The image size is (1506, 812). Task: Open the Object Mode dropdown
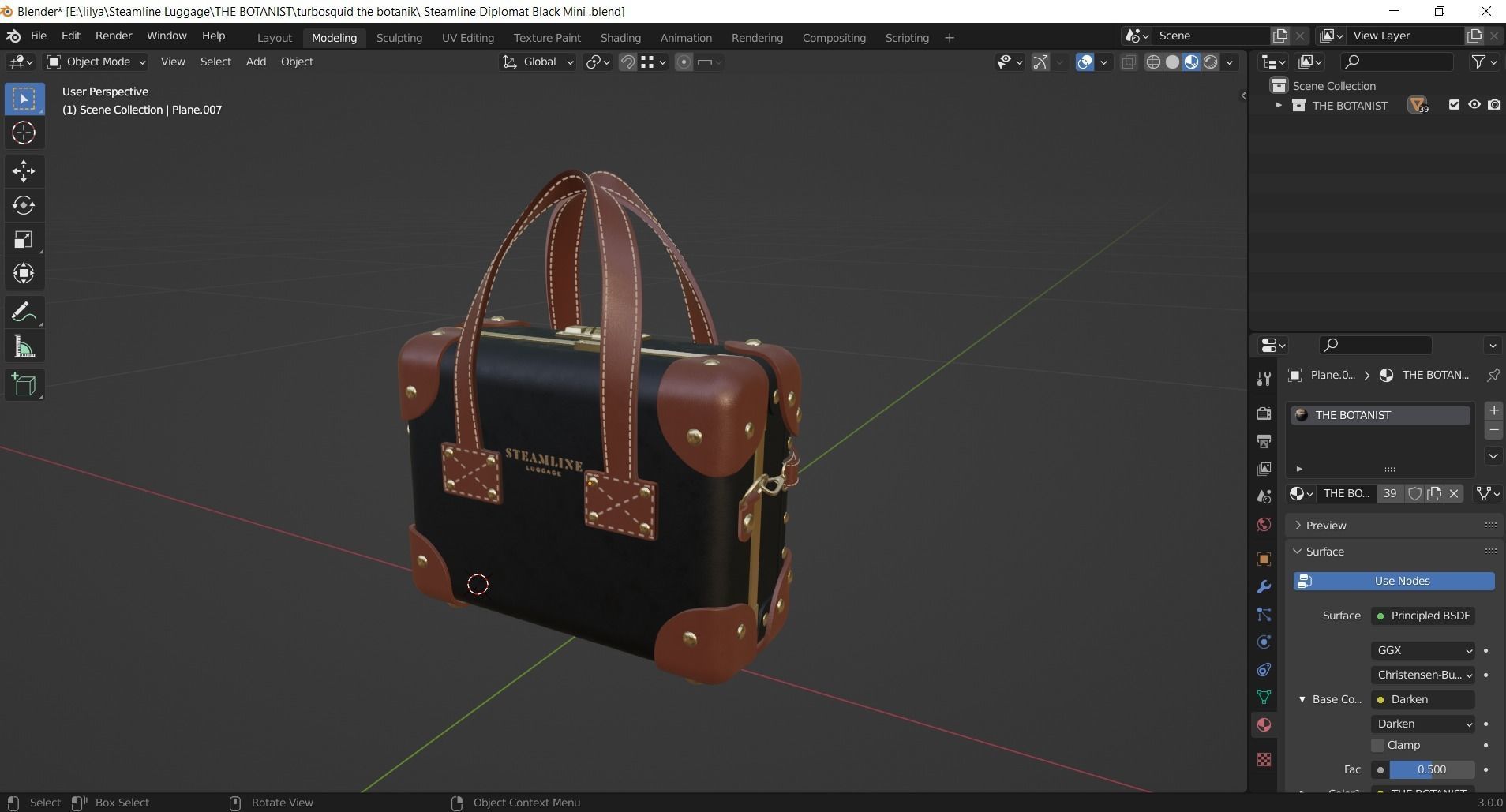coord(96,62)
